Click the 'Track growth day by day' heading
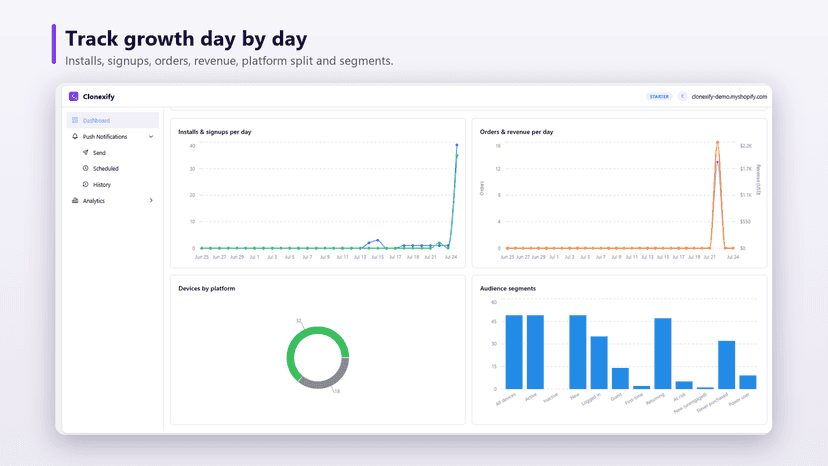This screenshot has height=466, width=828. (x=186, y=39)
